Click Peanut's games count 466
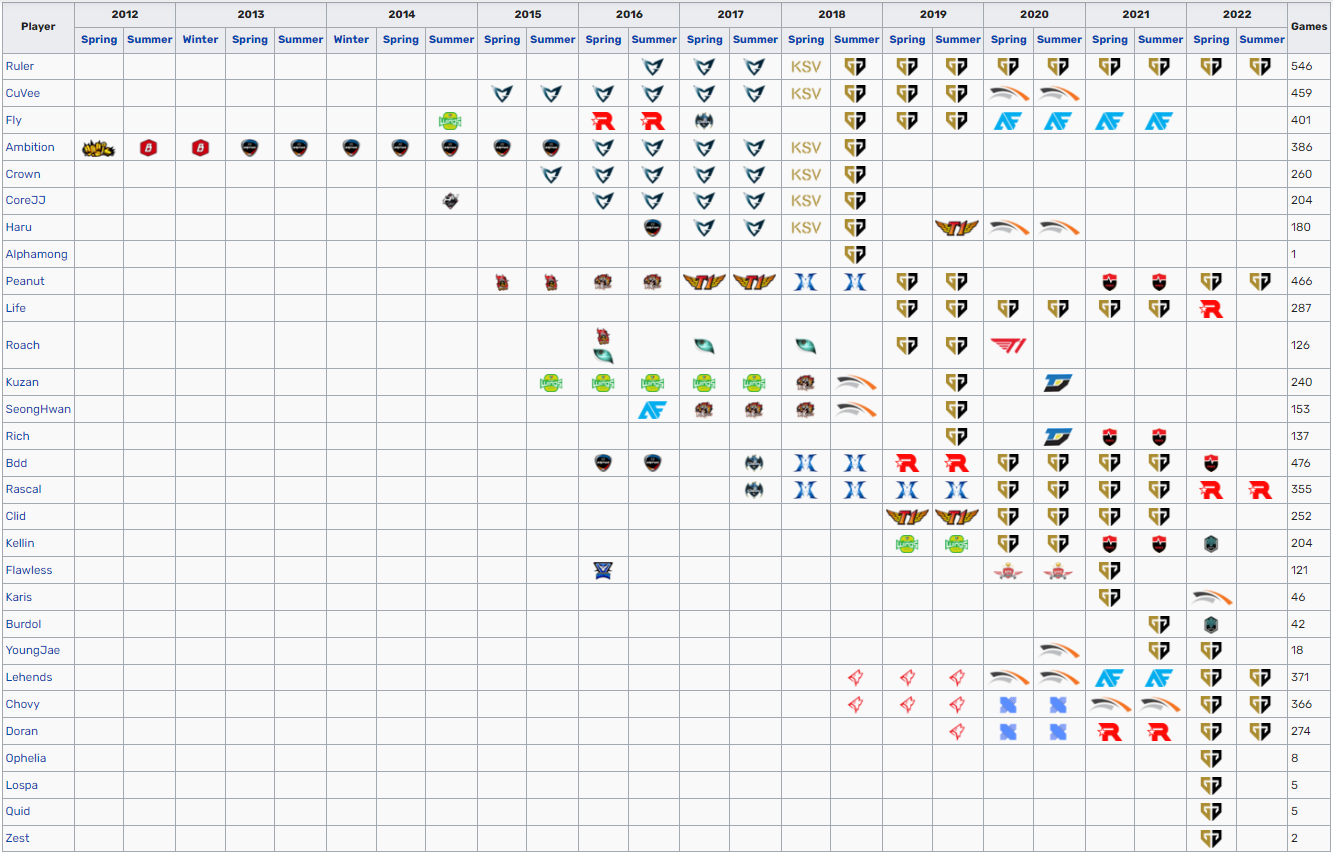The height and width of the screenshot is (856, 1333). click(x=1301, y=282)
